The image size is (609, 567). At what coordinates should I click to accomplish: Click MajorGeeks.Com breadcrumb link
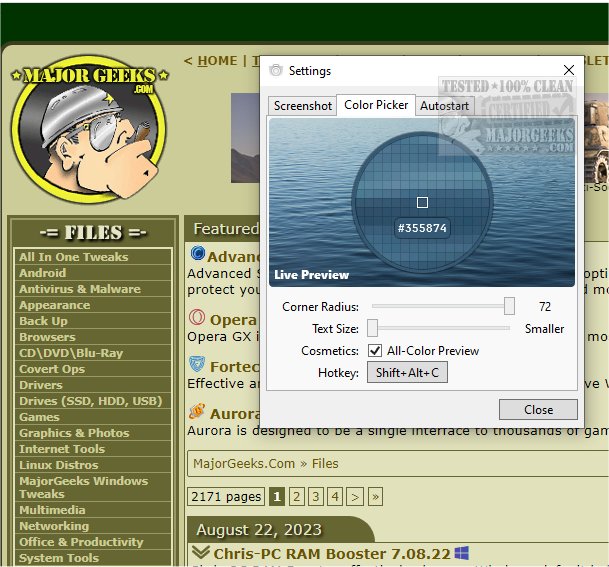[x=244, y=463]
